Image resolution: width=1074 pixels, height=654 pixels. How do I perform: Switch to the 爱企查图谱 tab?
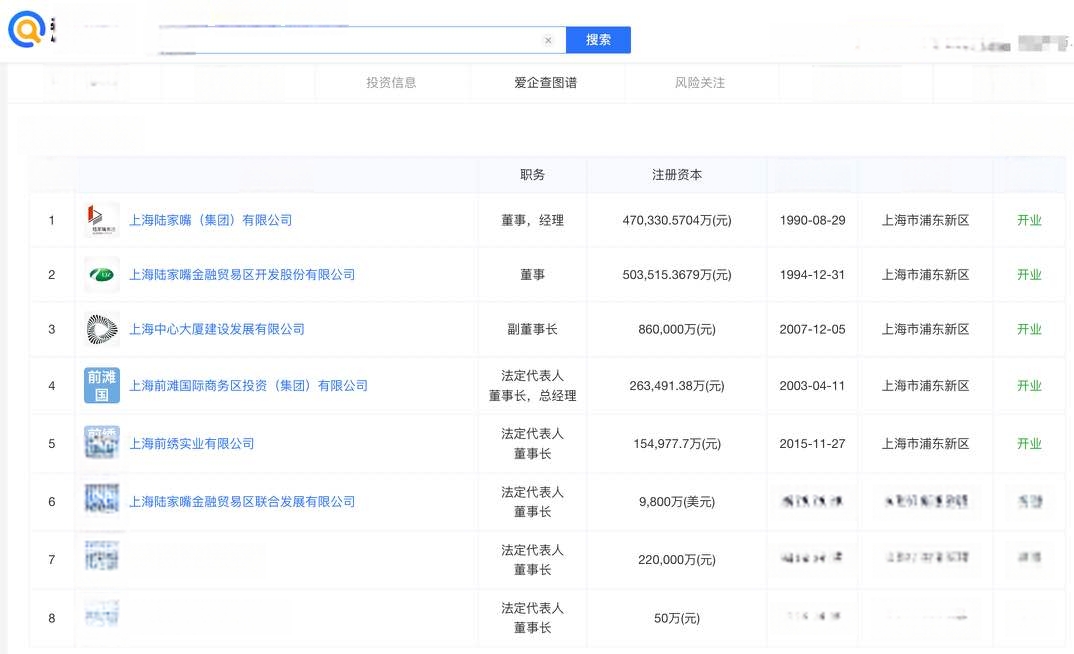click(545, 83)
